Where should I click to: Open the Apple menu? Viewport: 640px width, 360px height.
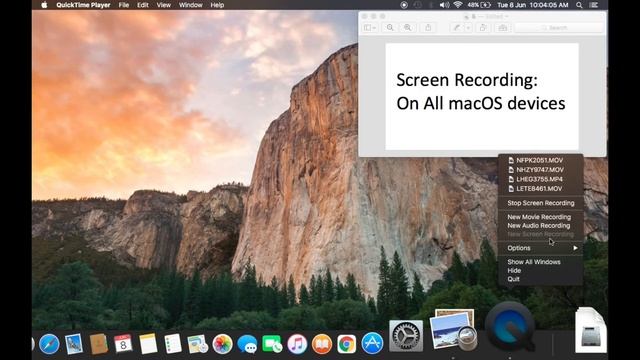click(x=44, y=5)
